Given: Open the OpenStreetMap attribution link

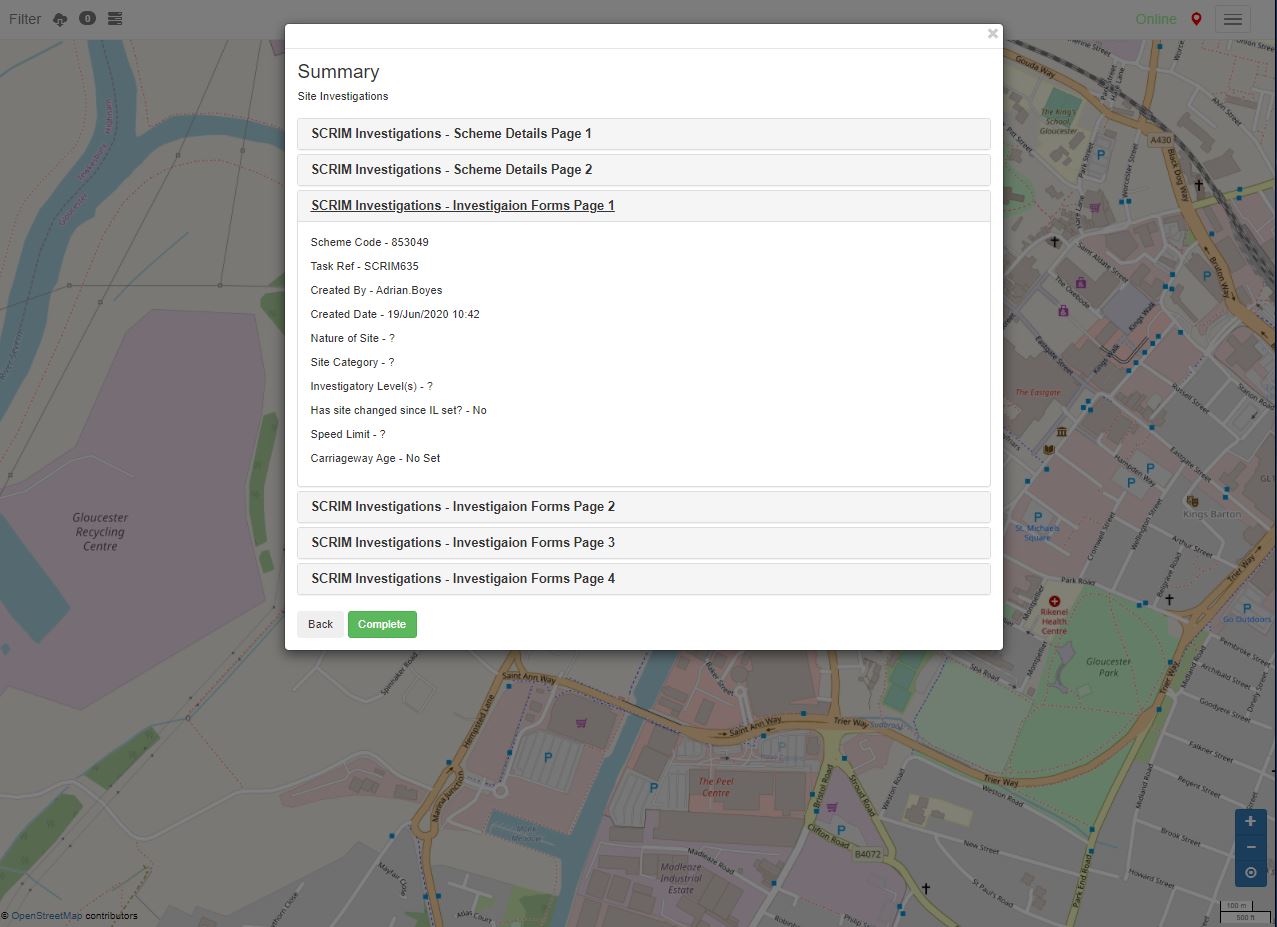Looking at the screenshot, I should pos(46,916).
